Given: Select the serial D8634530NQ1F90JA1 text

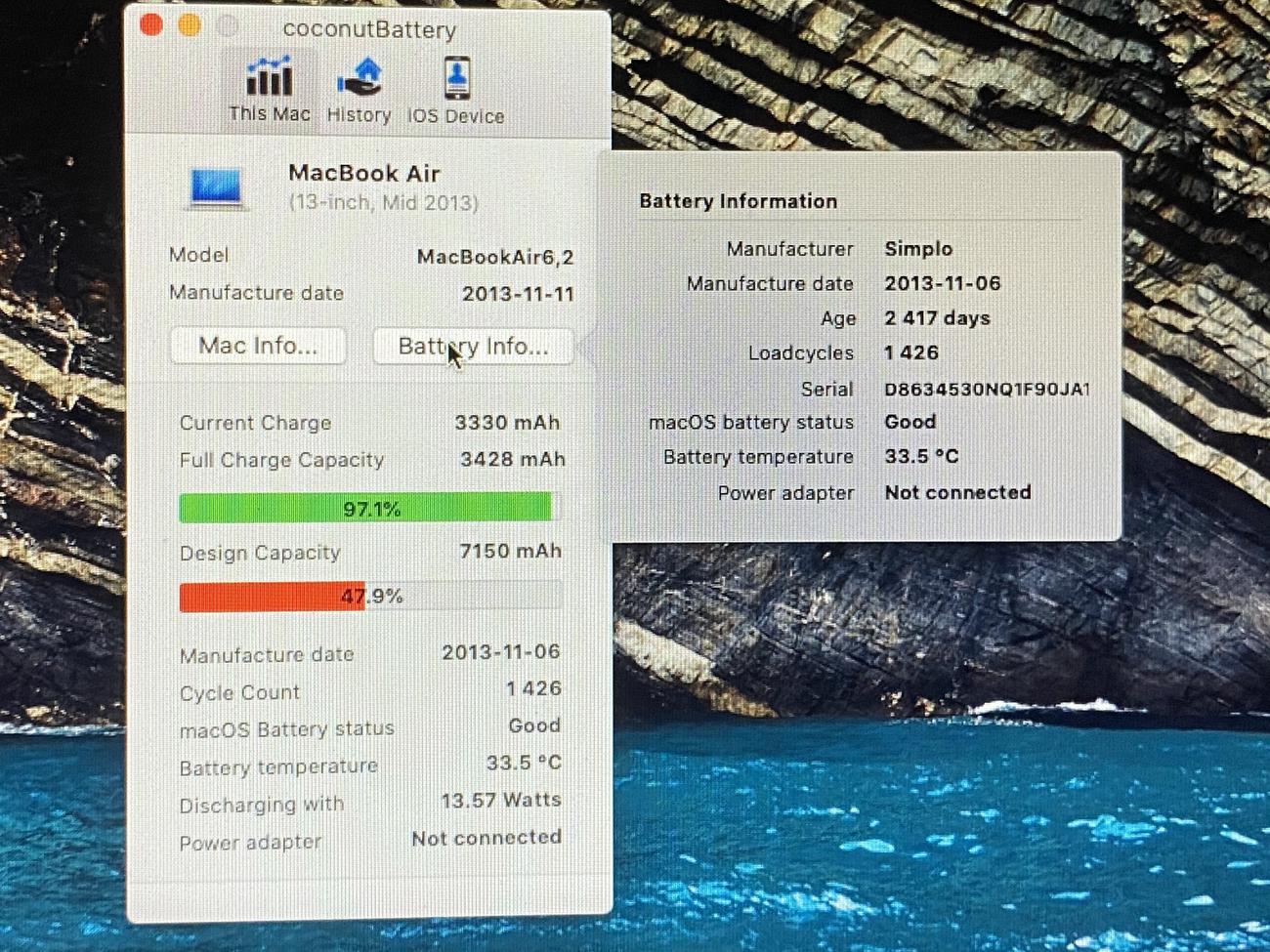Looking at the screenshot, I should point(987,389).
